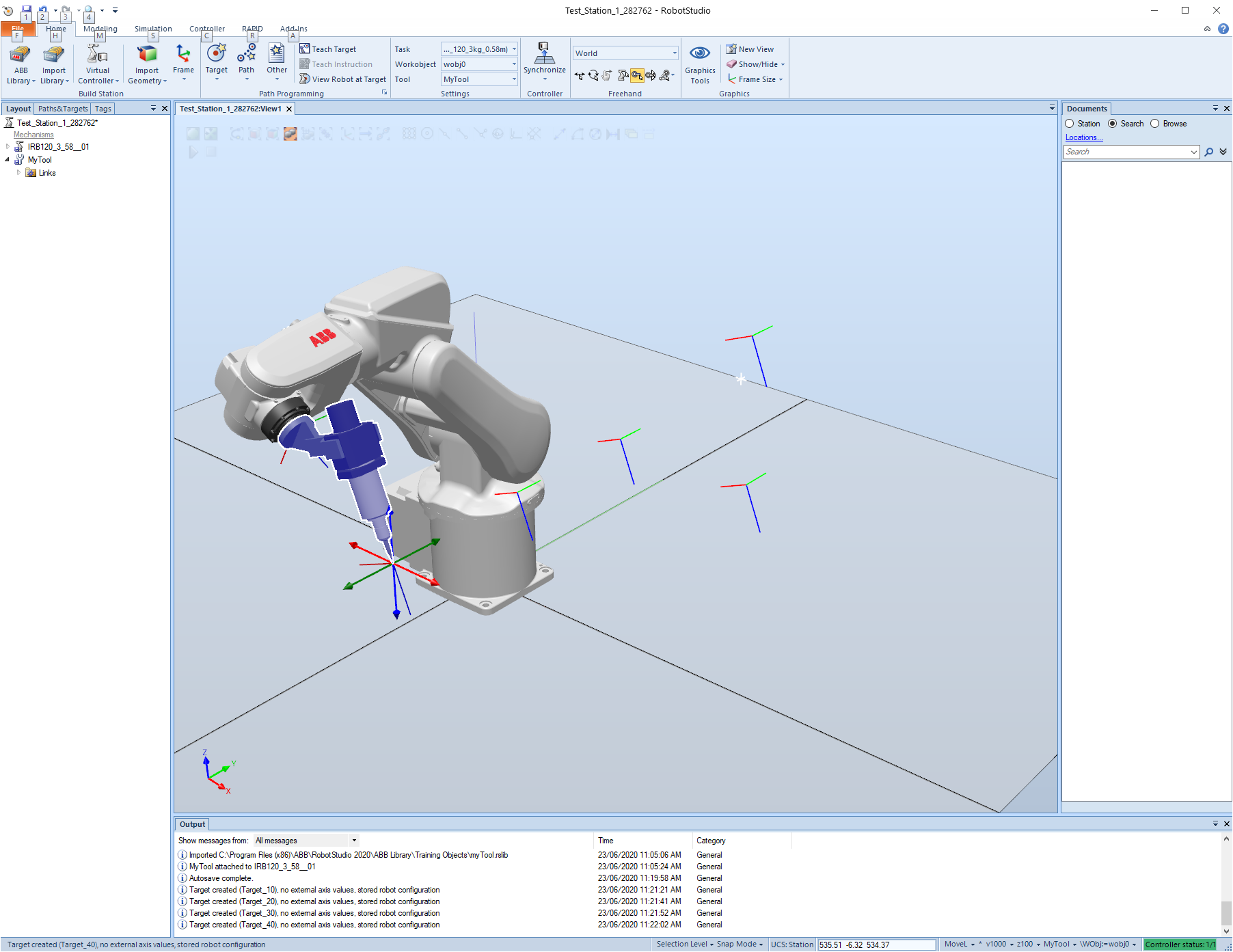Screen dimensions: 1233x952
Task: Choose the Search radio option
Action: point(1113,124)
